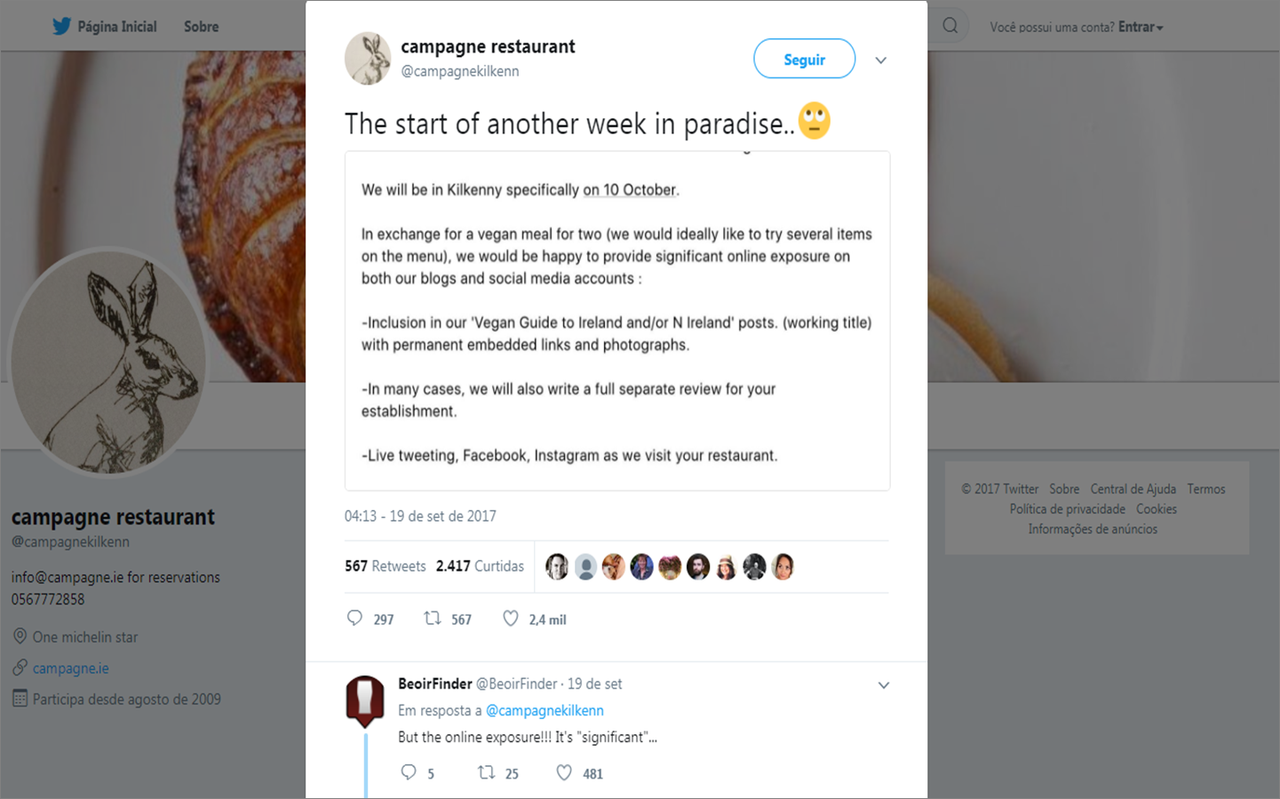Image resolution: width=1280 pixels, height=799 pixels.
Task: Click the reply icon on BeoirFinder's tweet
Action: 408,773
